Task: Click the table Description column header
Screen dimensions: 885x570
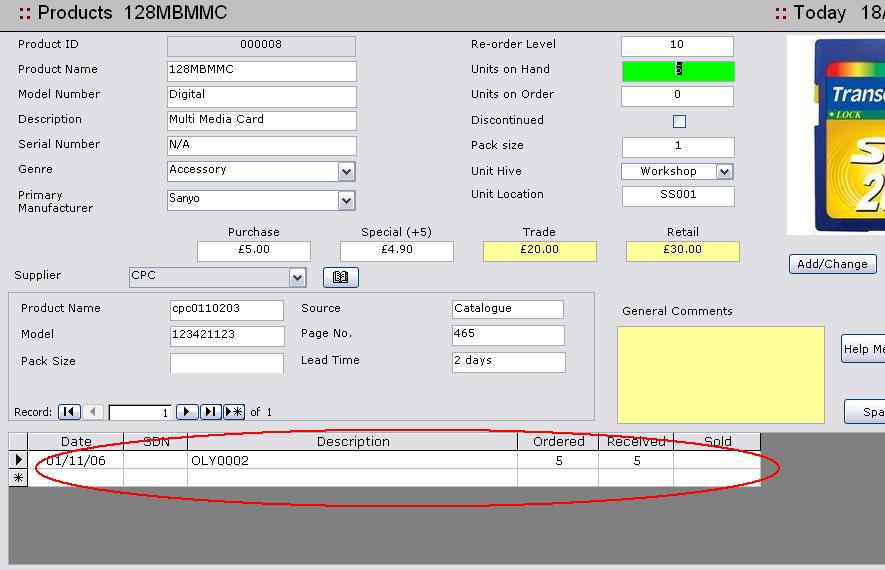Action: click(353, 441)
